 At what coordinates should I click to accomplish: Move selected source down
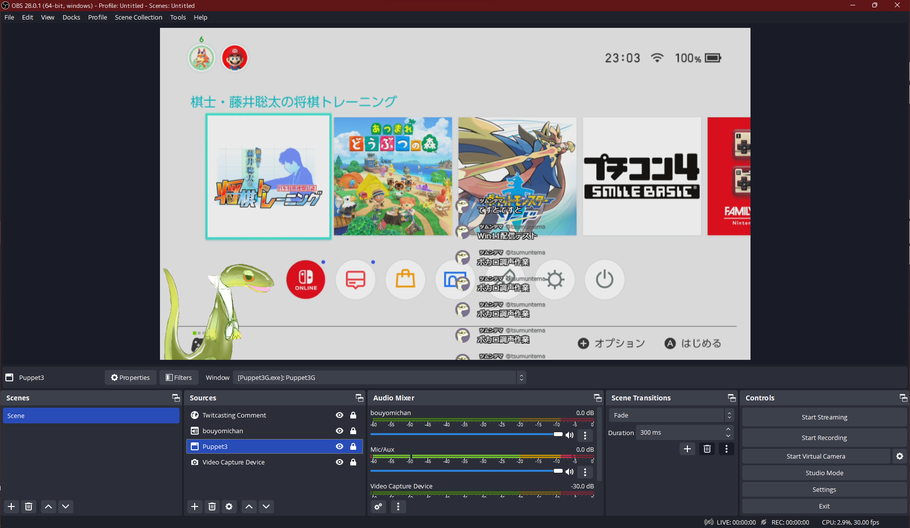click(266, 507)
